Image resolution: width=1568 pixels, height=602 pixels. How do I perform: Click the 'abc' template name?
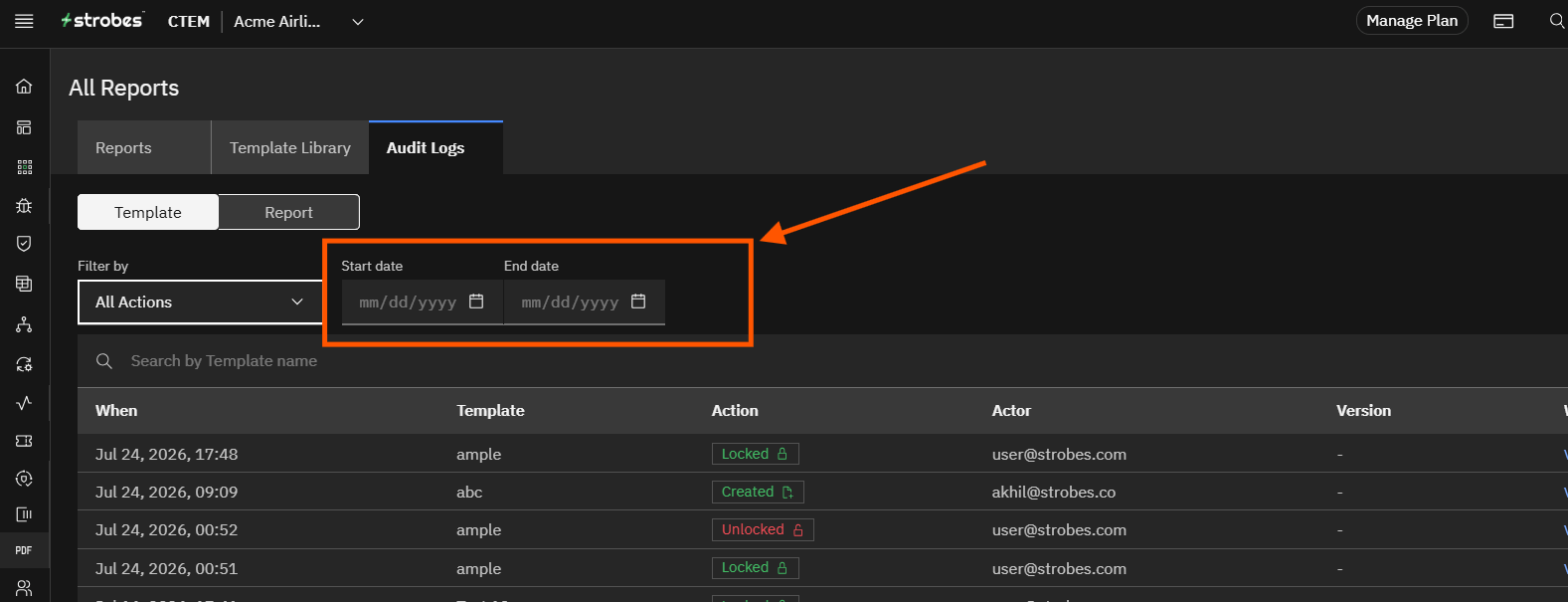[x=469, y=493]
